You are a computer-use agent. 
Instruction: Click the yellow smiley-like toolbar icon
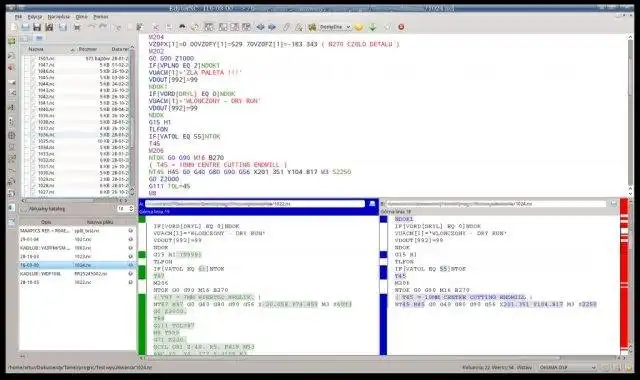click(x=359, y=27)
